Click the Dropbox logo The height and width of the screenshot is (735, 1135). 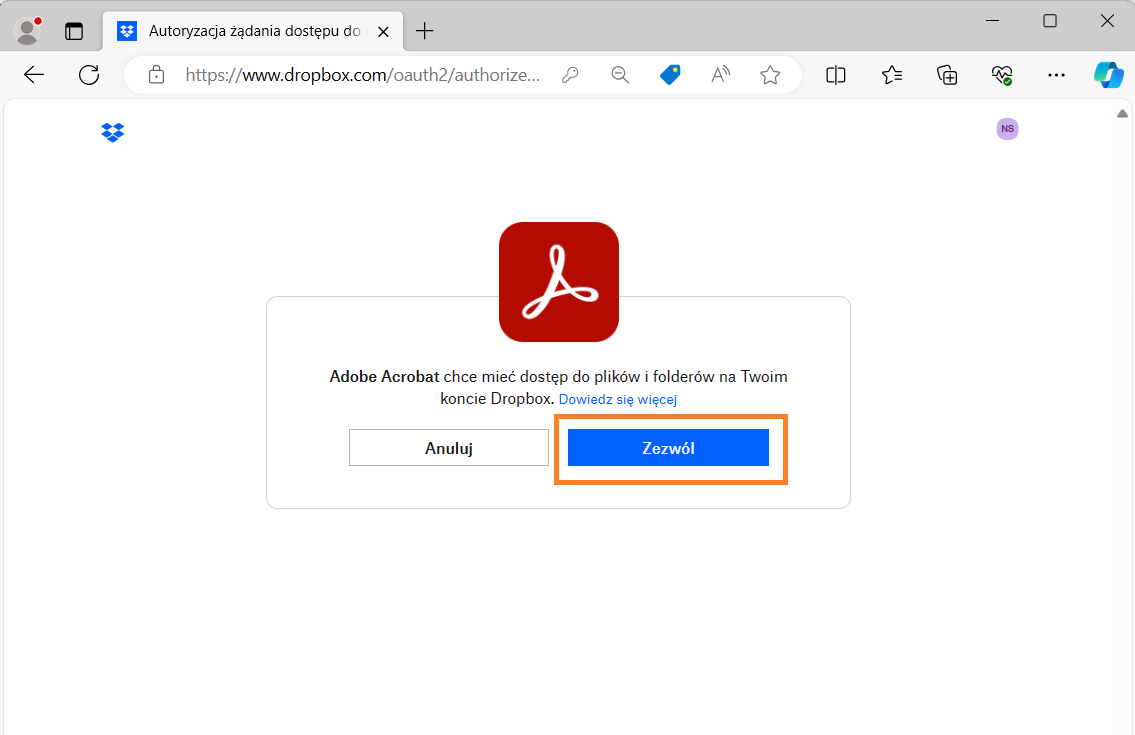pos(113,132)
